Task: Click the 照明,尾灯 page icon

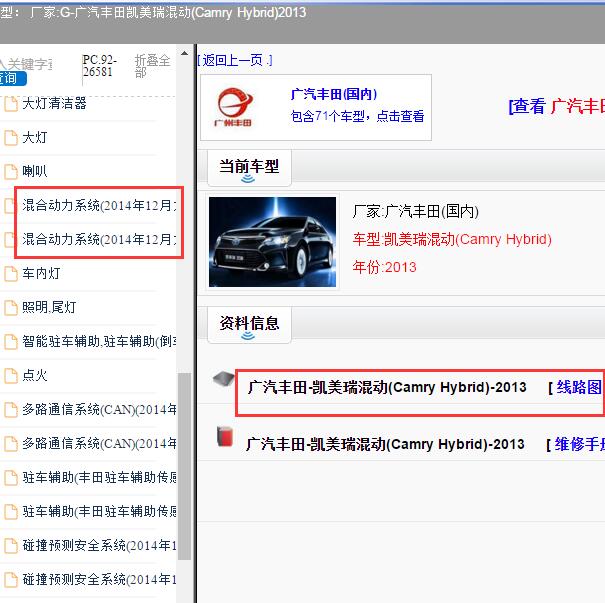Action: coord(11,307)
